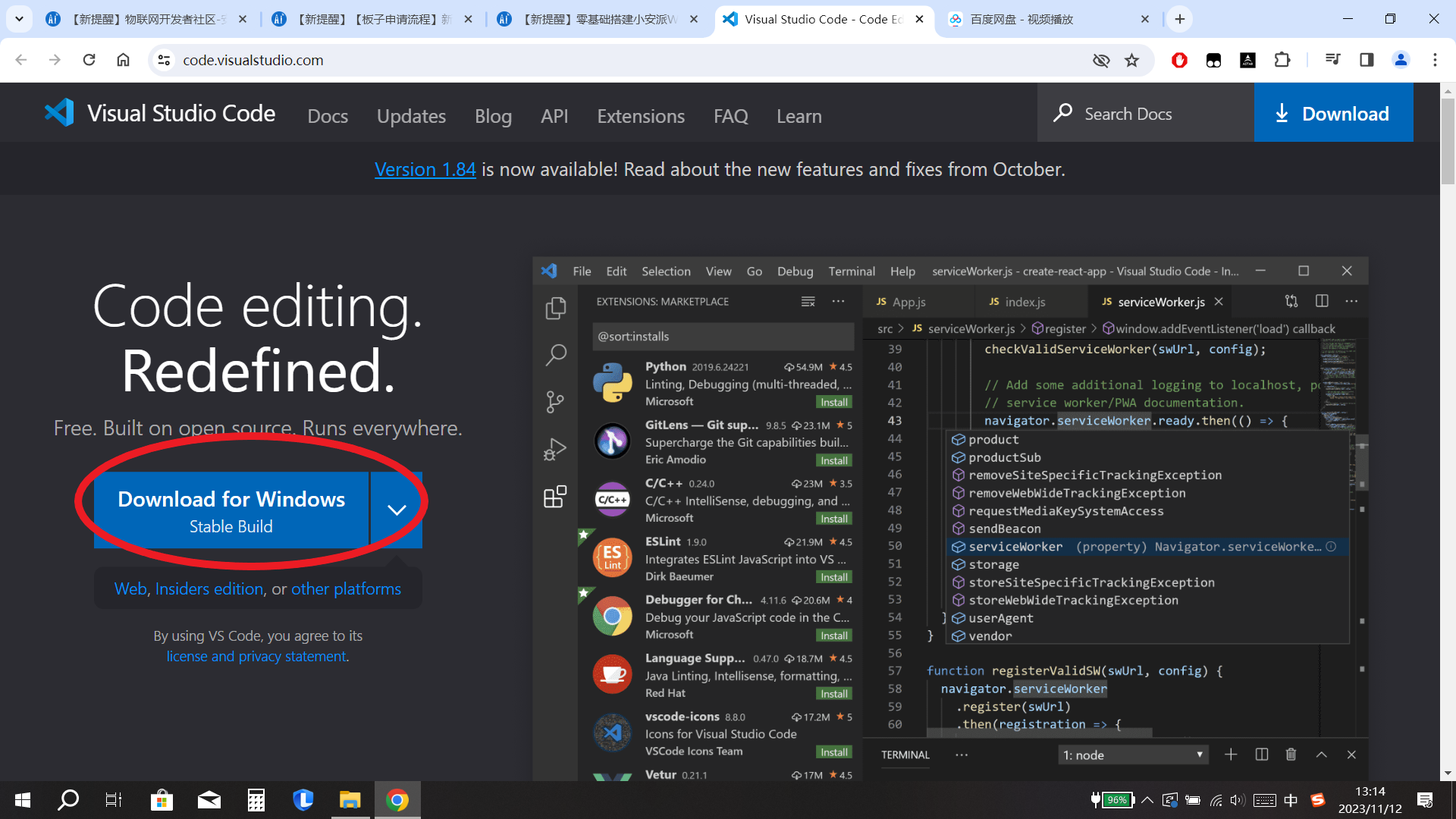The height and width of the screenshot is (819, 1456).
Task: Open the Insiders edition link
Action: click(209, 589)
